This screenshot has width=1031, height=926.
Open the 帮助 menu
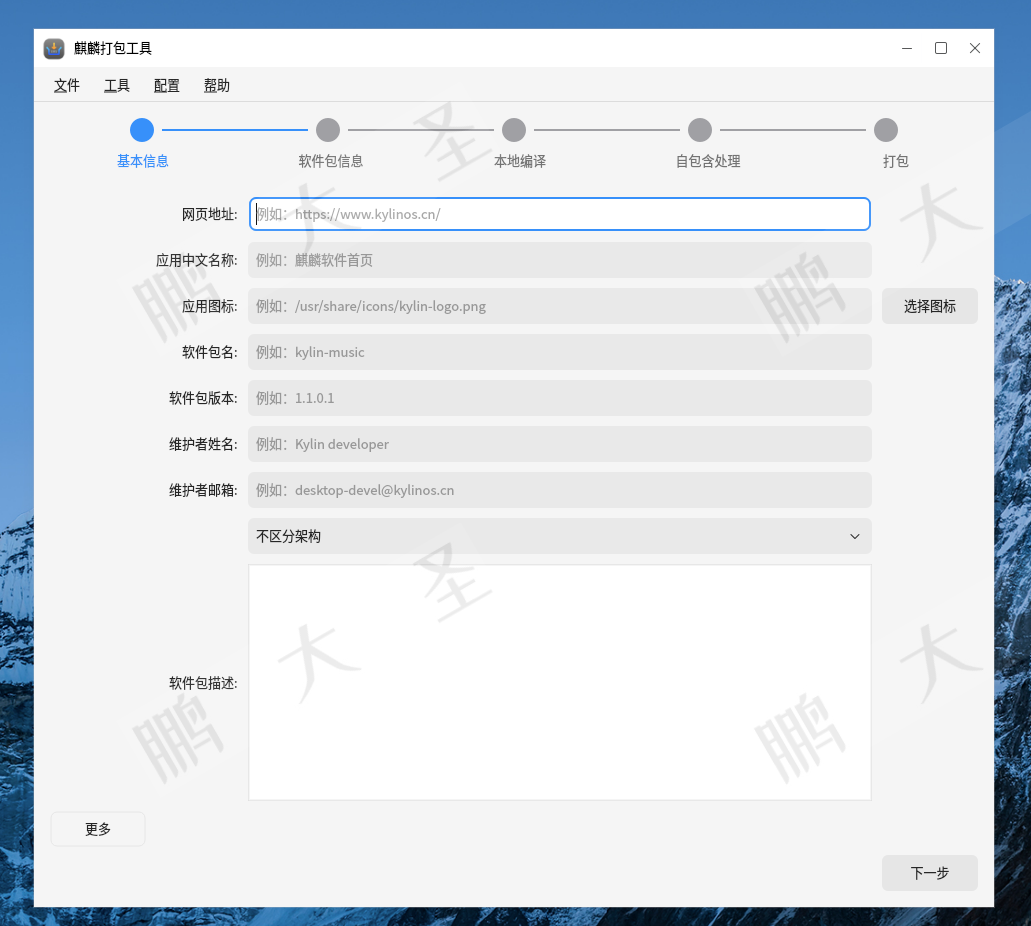[x=217, y=86]
